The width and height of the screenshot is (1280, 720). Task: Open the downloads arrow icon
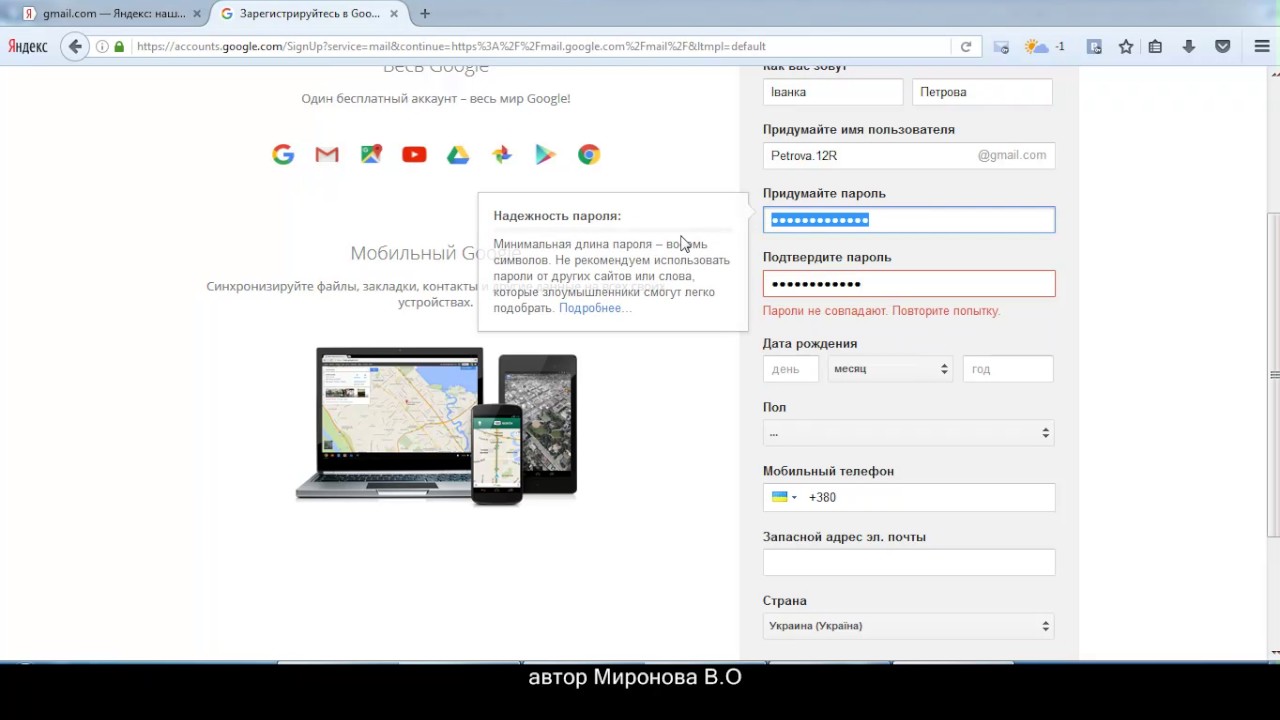(x=1189, y=46)
